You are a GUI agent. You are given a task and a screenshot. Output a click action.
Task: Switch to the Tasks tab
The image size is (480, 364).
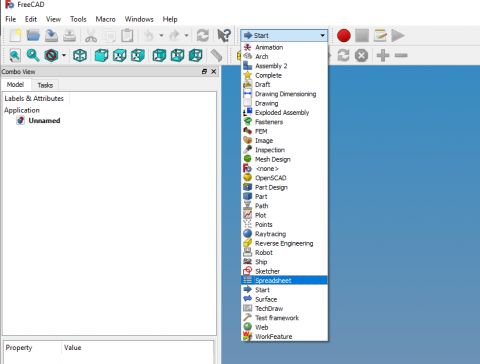point(45,85)
